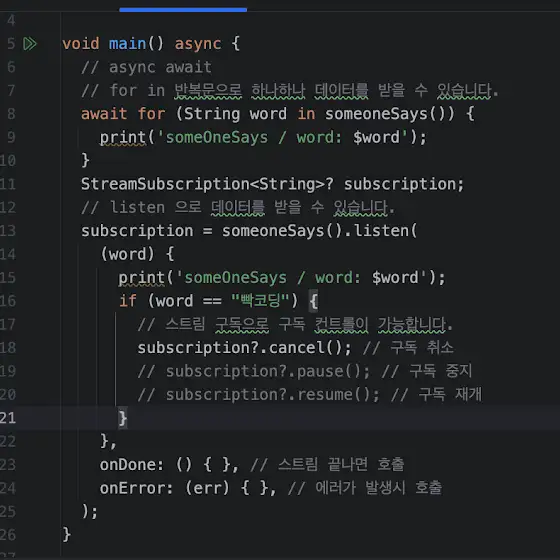Click line number 24 in the gutter
Viewport: 560px width, 560px height.
click(x=8, y=488)
